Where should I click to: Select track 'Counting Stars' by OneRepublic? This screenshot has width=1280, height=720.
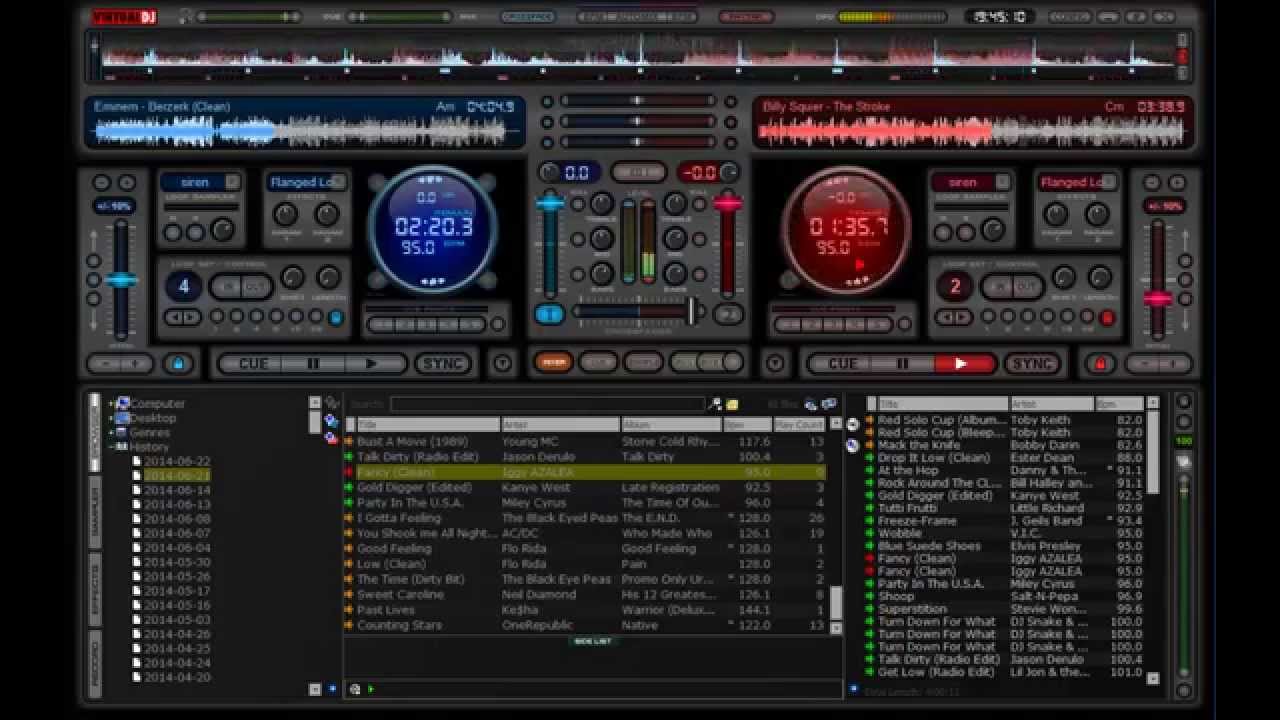point(585,625)
